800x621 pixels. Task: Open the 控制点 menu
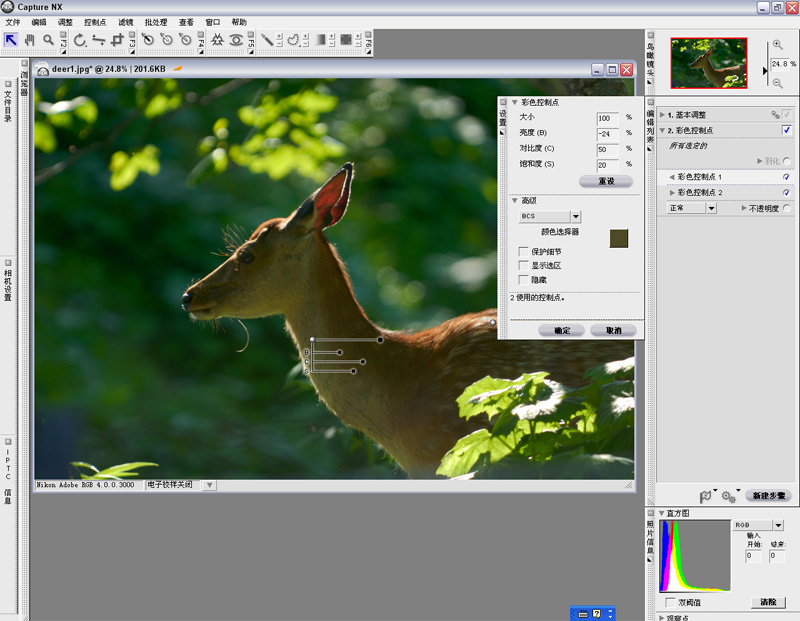95,22
